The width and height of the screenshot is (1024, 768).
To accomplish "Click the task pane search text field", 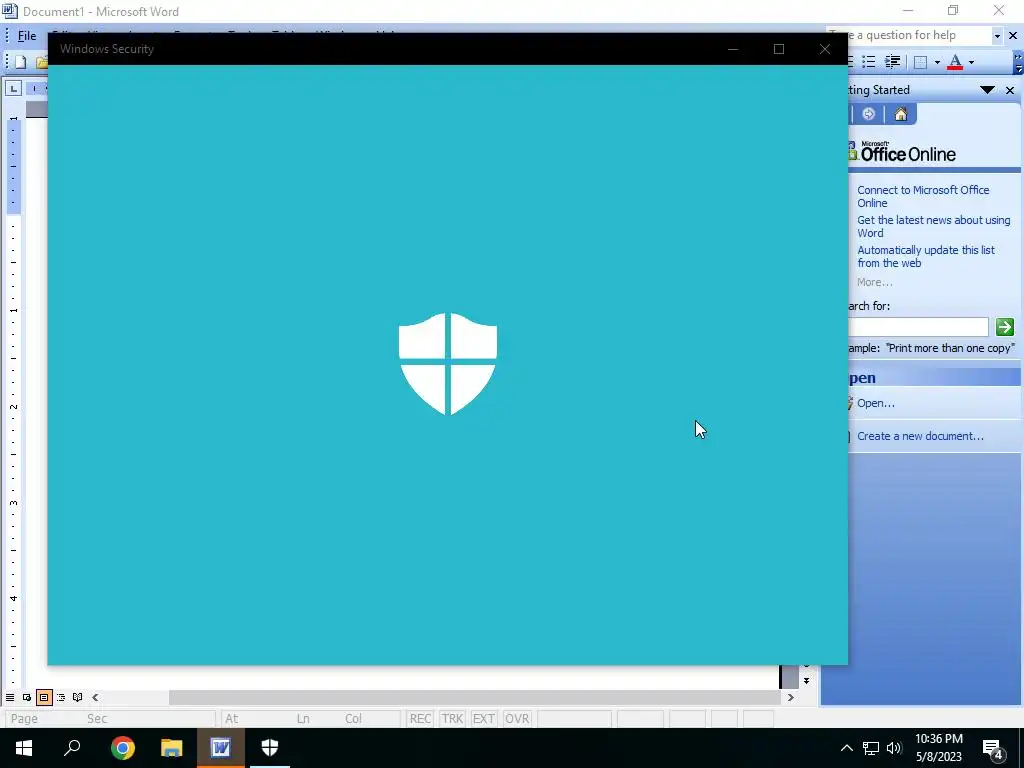I will (918, 327).
